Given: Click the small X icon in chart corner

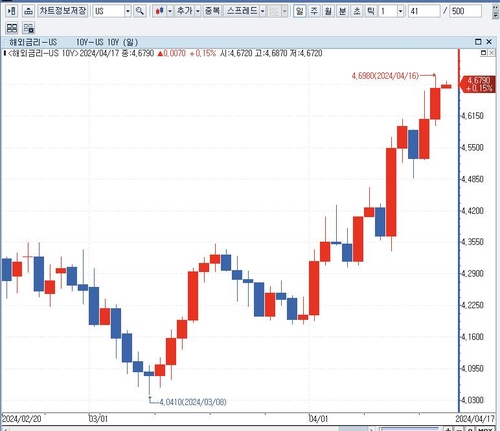Looking at the screenshot, I should 491,53.
